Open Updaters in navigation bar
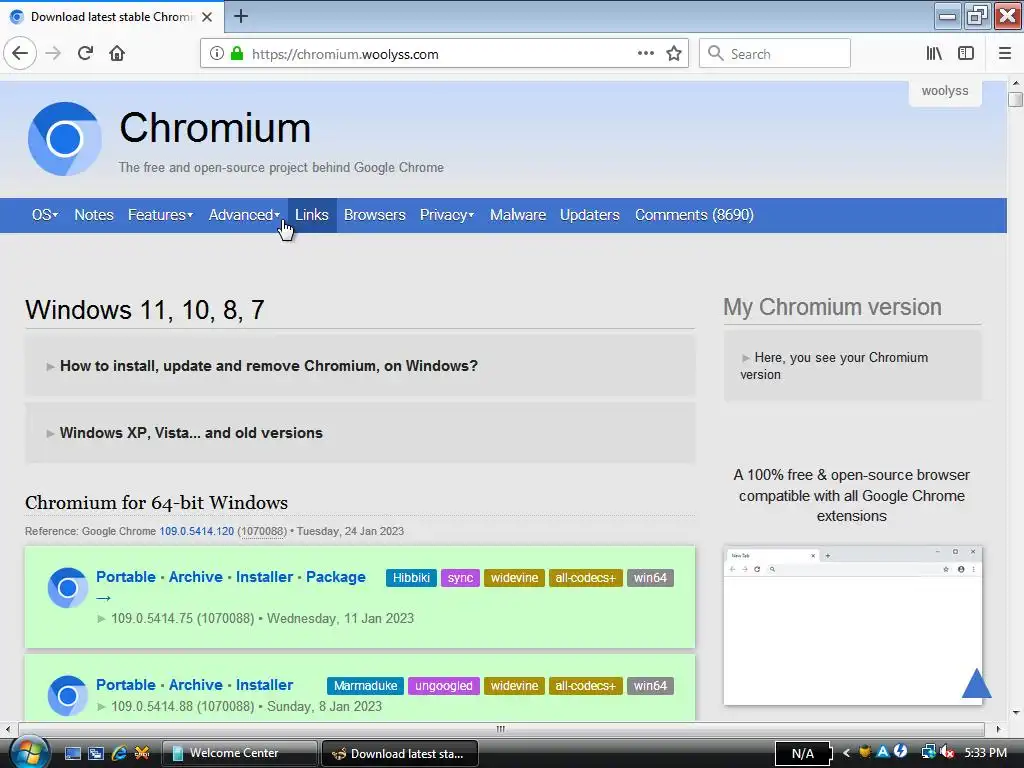This screenshot has height=768, width=1024. point(590,215)
